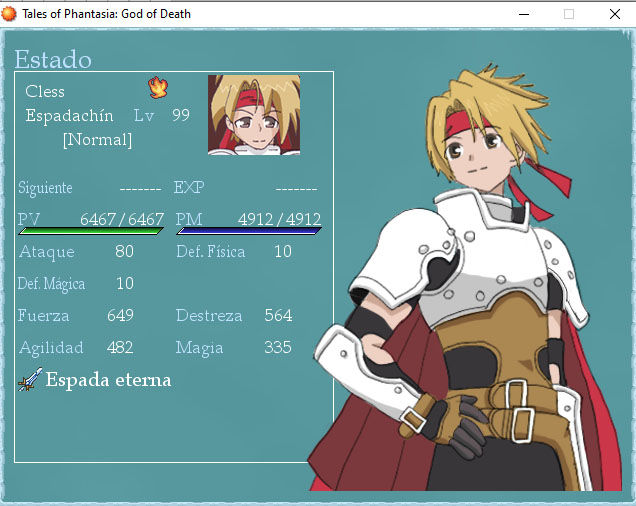Viewport: 636px width, 506px height.
Task: Click the sword icon next to Espada eterna
Action: [30, 379]
